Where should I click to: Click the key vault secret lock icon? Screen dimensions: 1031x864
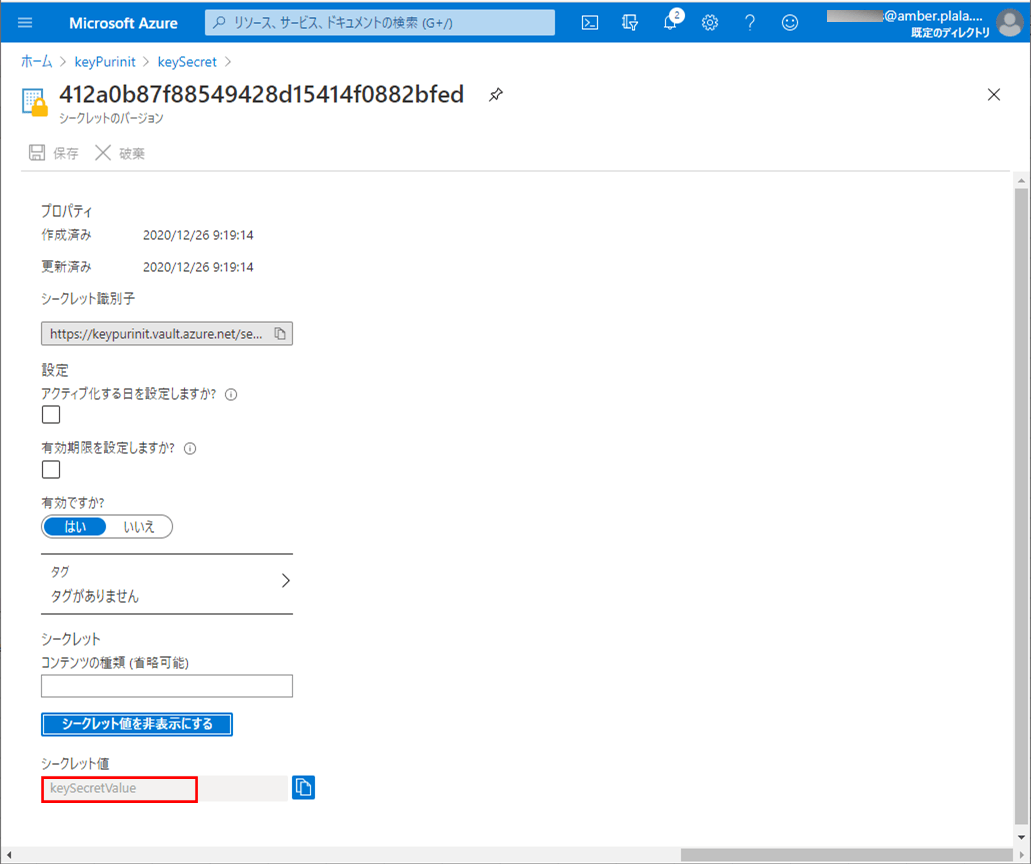pyautogui.click(x=35, y=102)
